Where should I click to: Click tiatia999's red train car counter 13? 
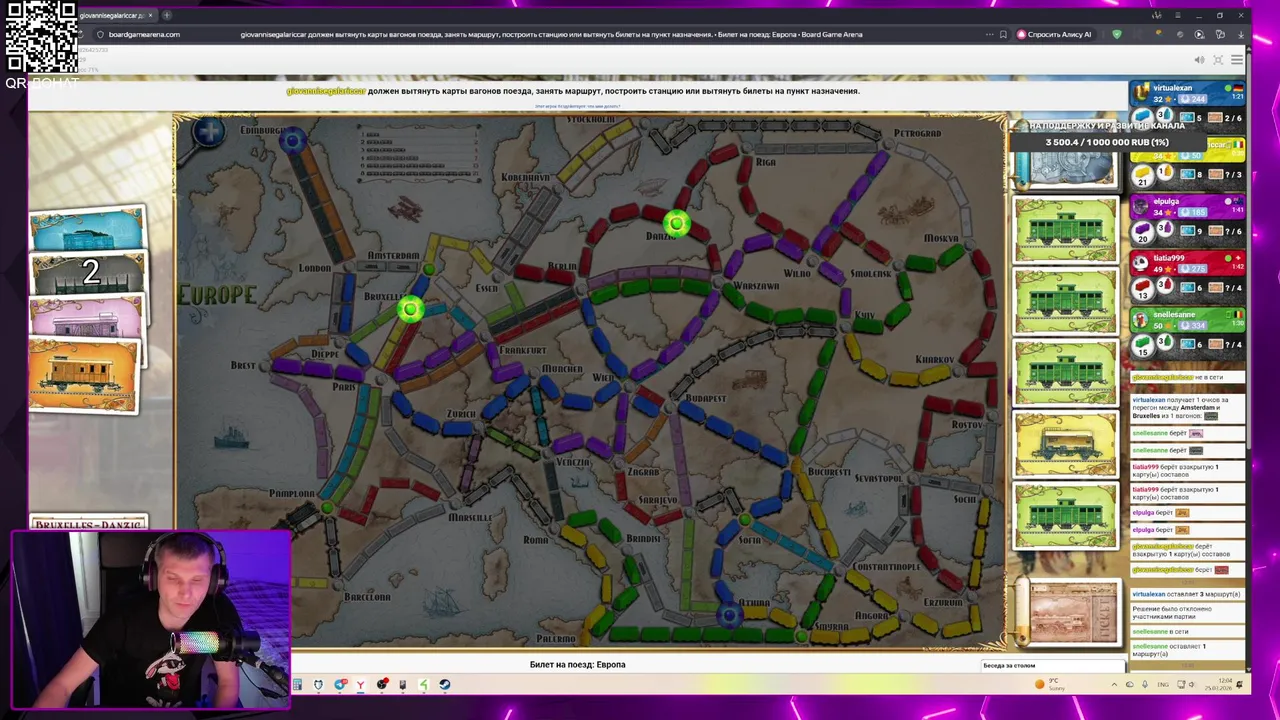click(x=1142, y=288)
